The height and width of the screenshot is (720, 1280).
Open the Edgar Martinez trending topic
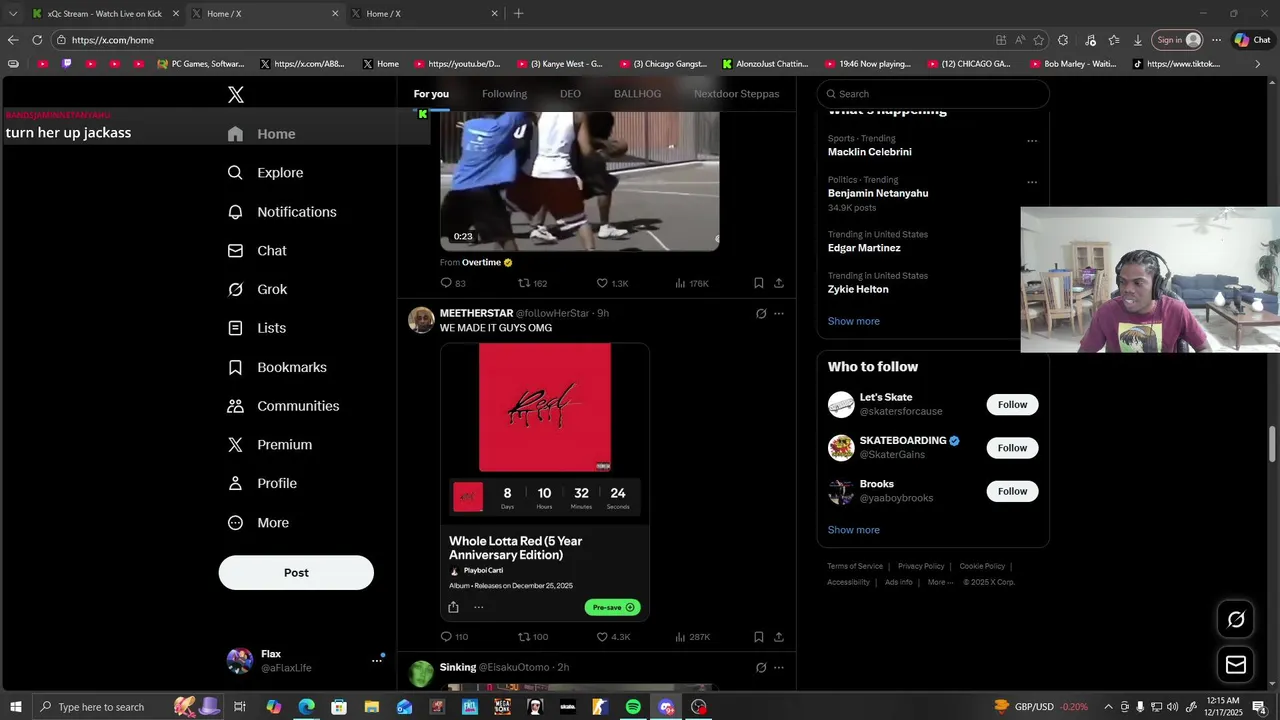tap(864, 248)
